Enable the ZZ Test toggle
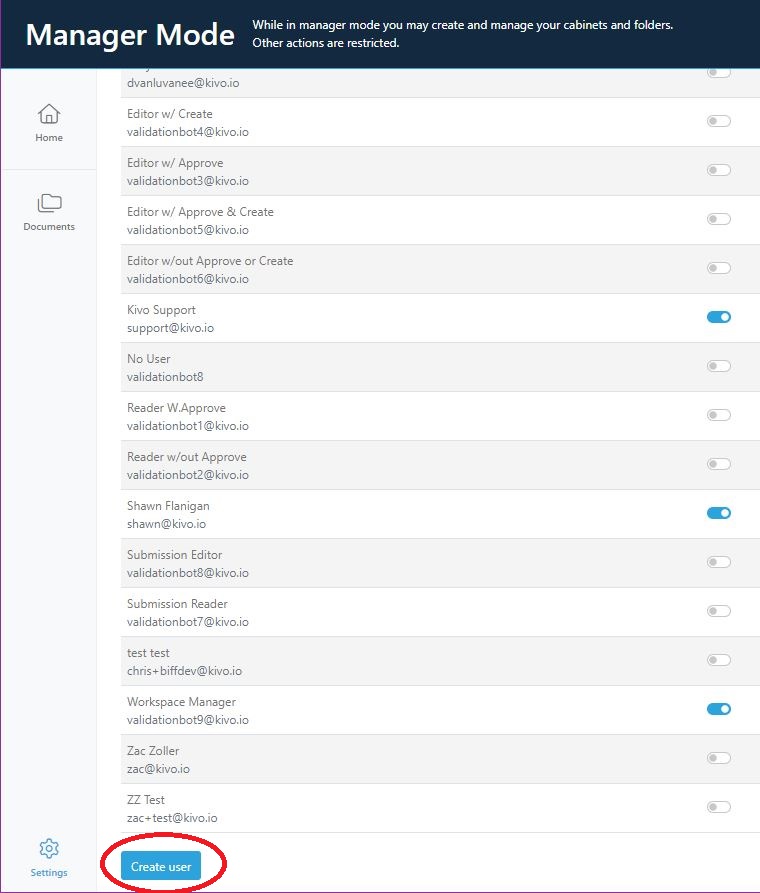Viewport: 760px width, 893px height. (718, 806)
